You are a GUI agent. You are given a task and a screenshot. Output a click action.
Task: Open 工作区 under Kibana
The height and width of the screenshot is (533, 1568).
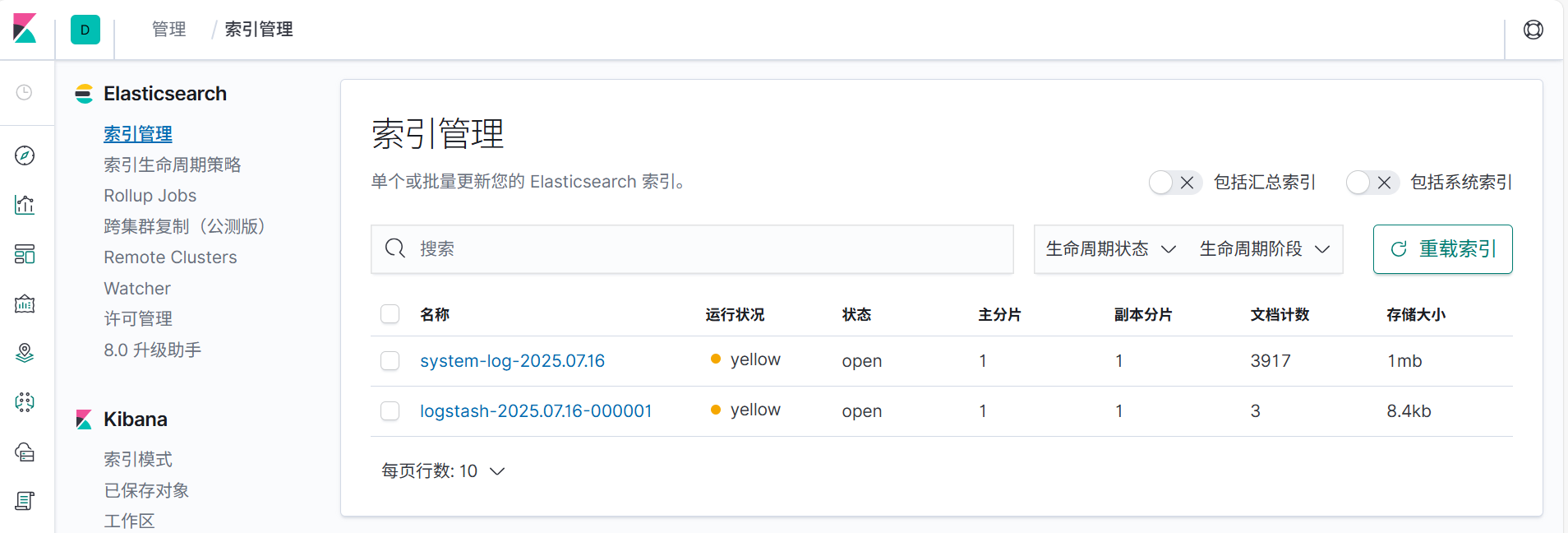pyautogui.click(x=129, y=521)
